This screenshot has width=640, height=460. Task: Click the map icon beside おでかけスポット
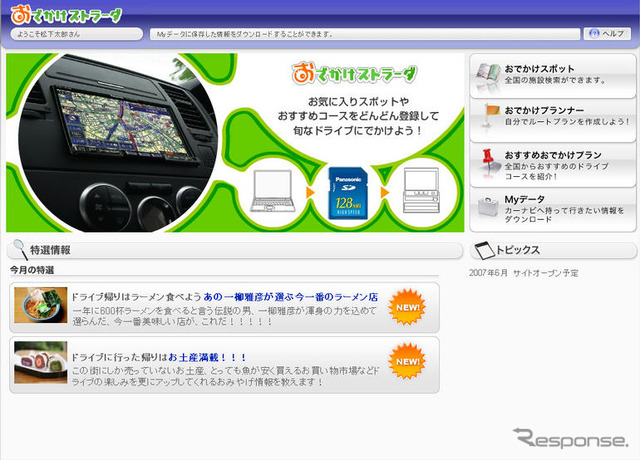[487, 76]
